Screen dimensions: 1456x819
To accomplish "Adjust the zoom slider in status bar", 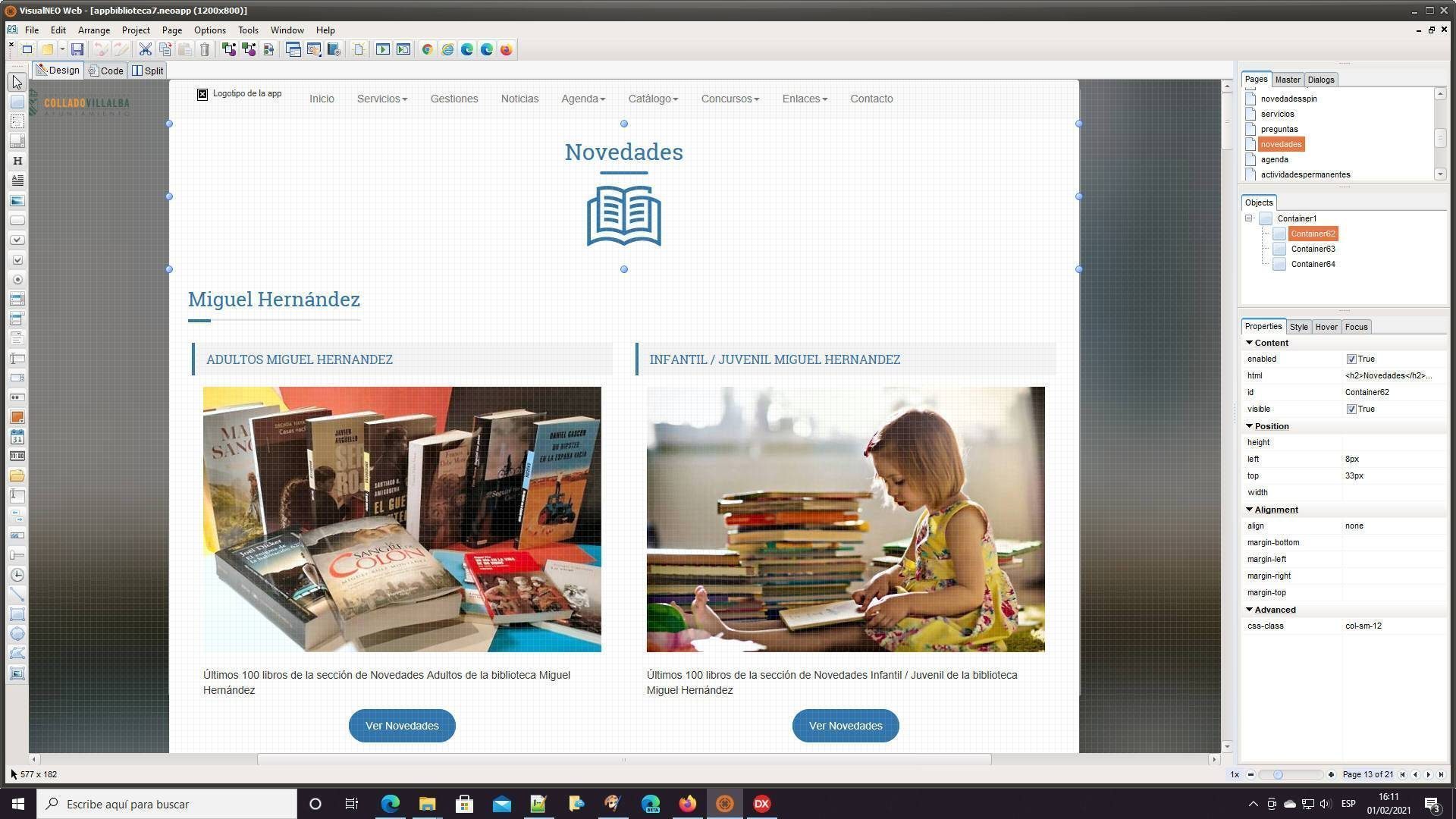I will pos(1278,774).
